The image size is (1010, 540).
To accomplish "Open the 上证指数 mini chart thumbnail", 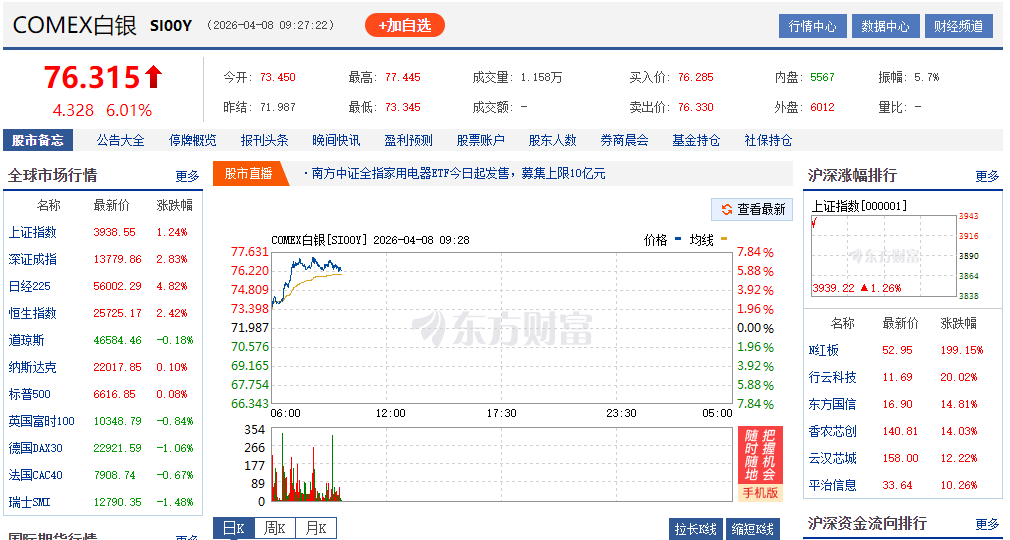I will [881, 255].
